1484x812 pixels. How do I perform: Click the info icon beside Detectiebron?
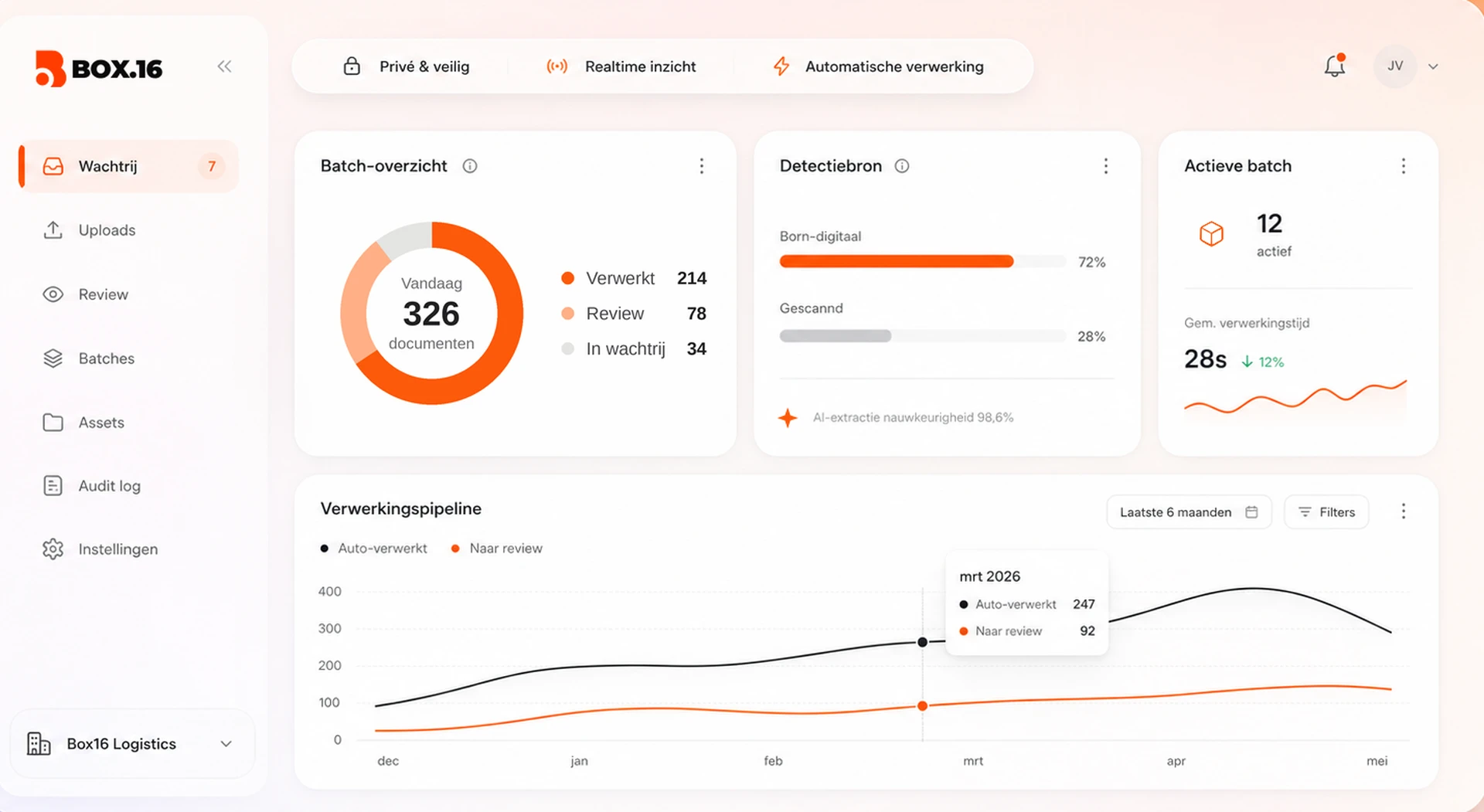point(902,166)
